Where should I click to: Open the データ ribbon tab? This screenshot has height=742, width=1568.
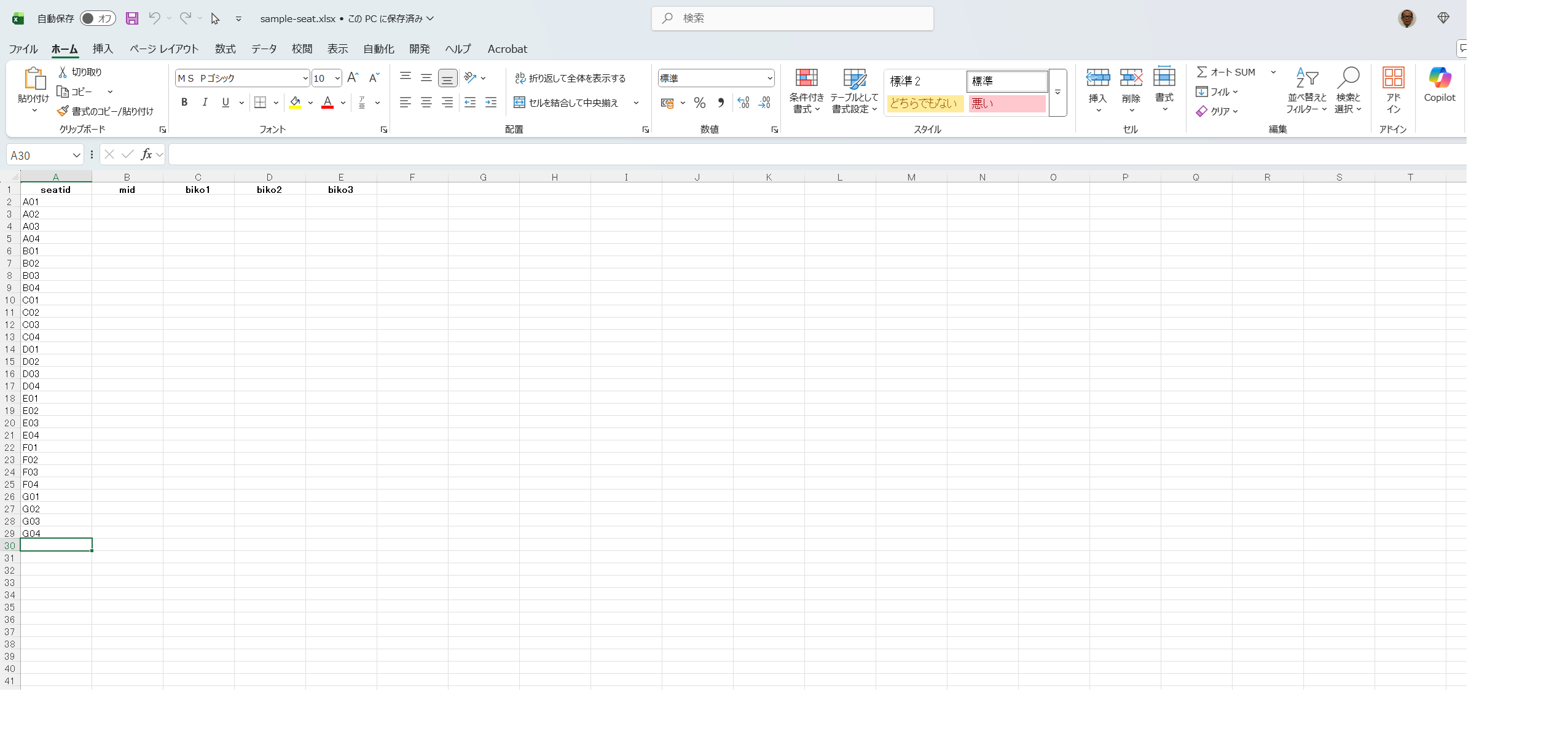click(x=264, y=49)
